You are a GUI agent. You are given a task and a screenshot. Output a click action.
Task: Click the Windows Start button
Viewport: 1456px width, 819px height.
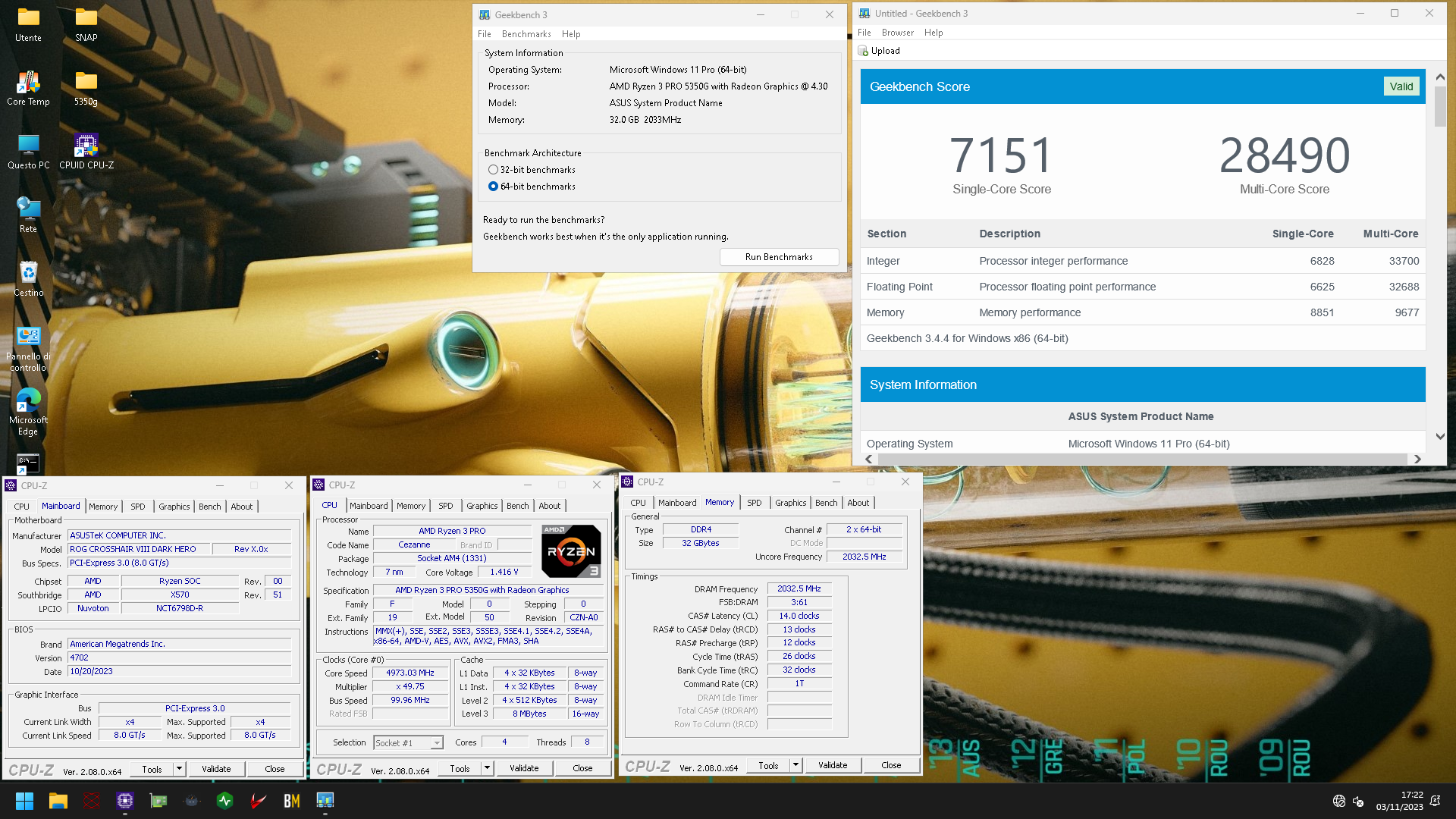coord(24,800)
